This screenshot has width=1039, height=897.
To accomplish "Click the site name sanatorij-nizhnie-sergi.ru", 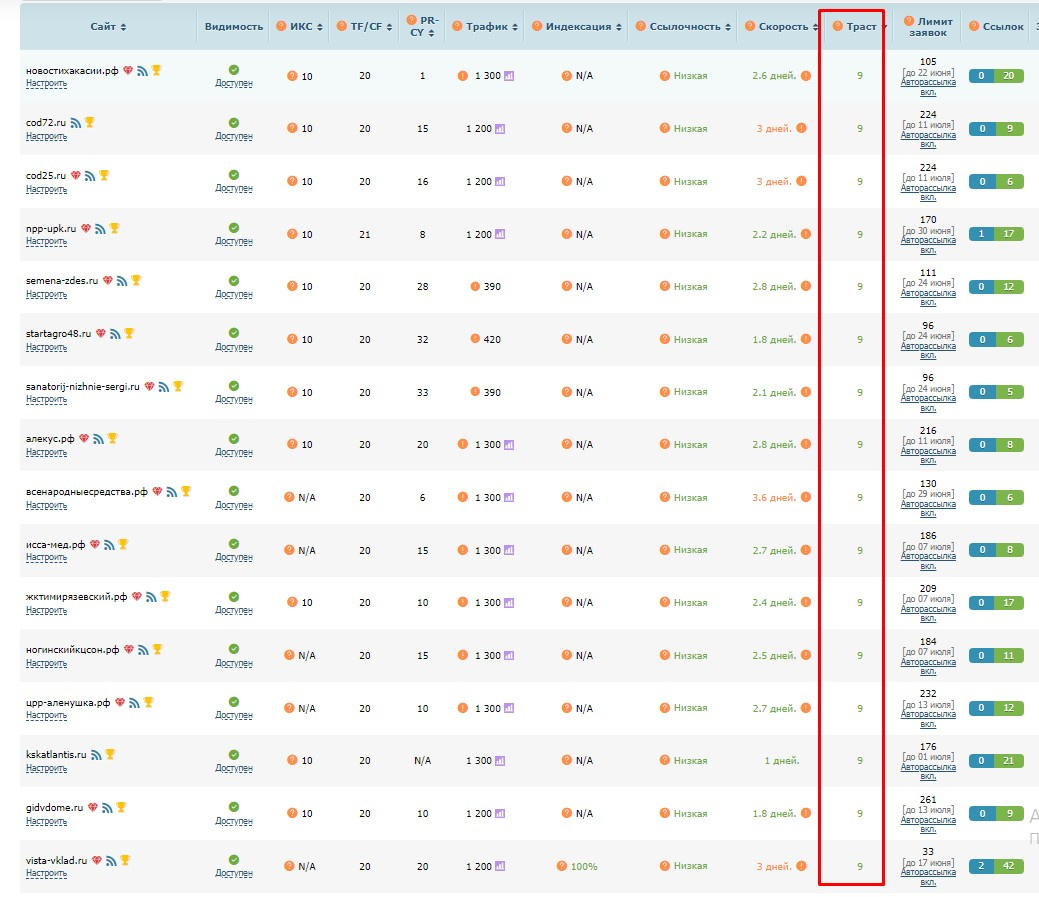I will (x=83, y=386).
